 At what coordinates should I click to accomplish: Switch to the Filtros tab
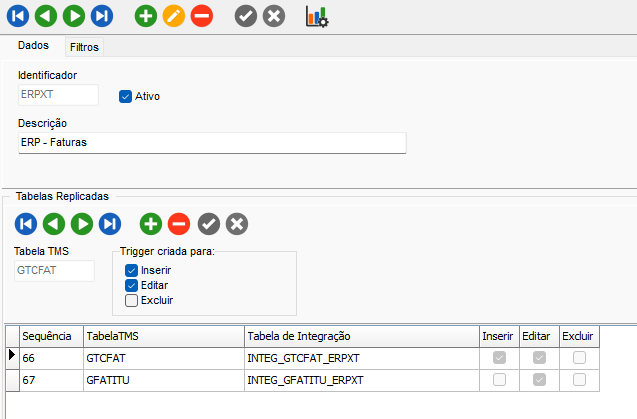[x=84, y=47]
